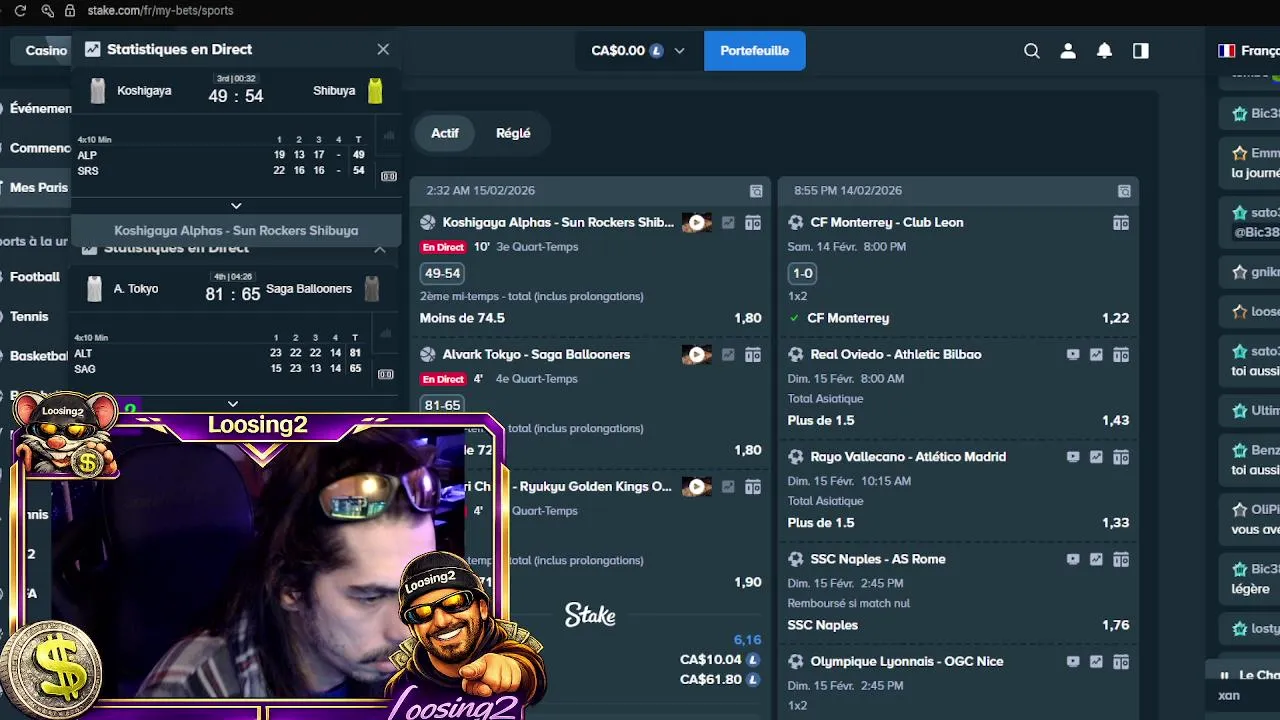The image size is (1280, 720).
Task: Open CF Monterrey - Club Leon match link
Action: [887, 223]
